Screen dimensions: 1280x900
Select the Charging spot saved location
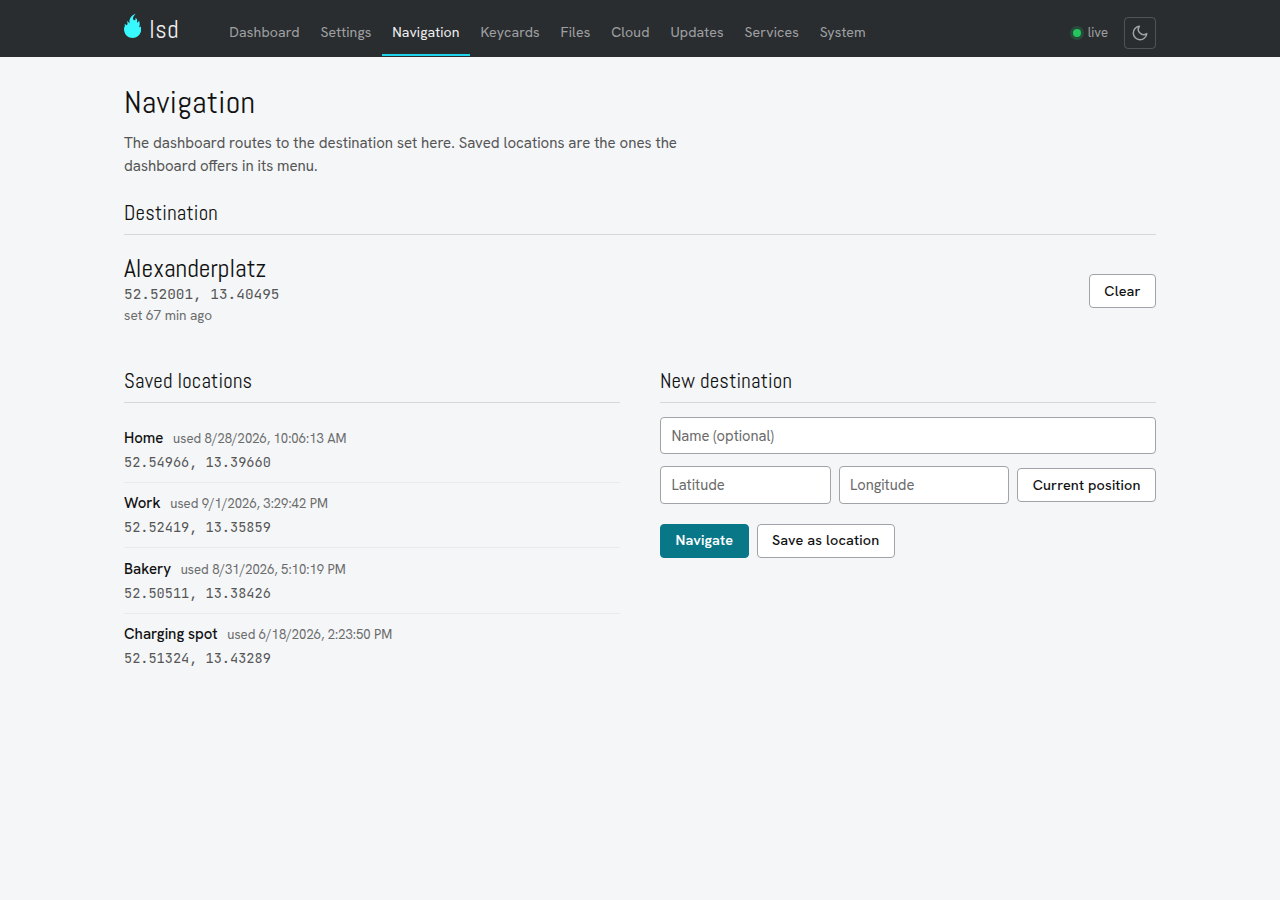coord(372,646)
